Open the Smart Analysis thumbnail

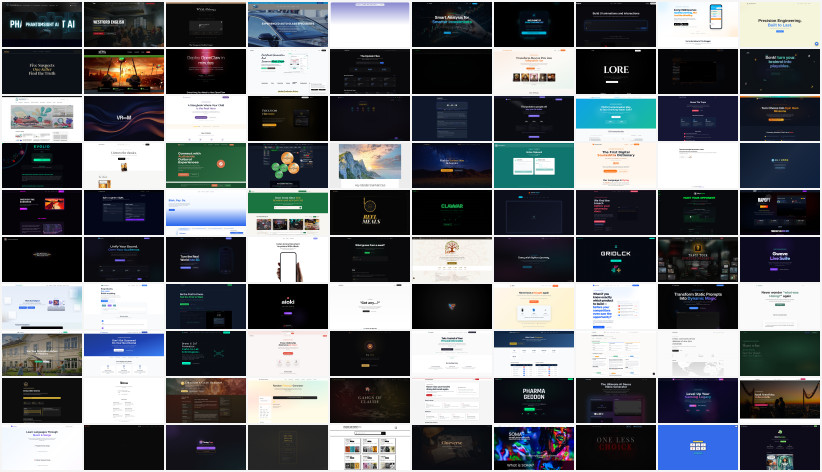(452, 24)
